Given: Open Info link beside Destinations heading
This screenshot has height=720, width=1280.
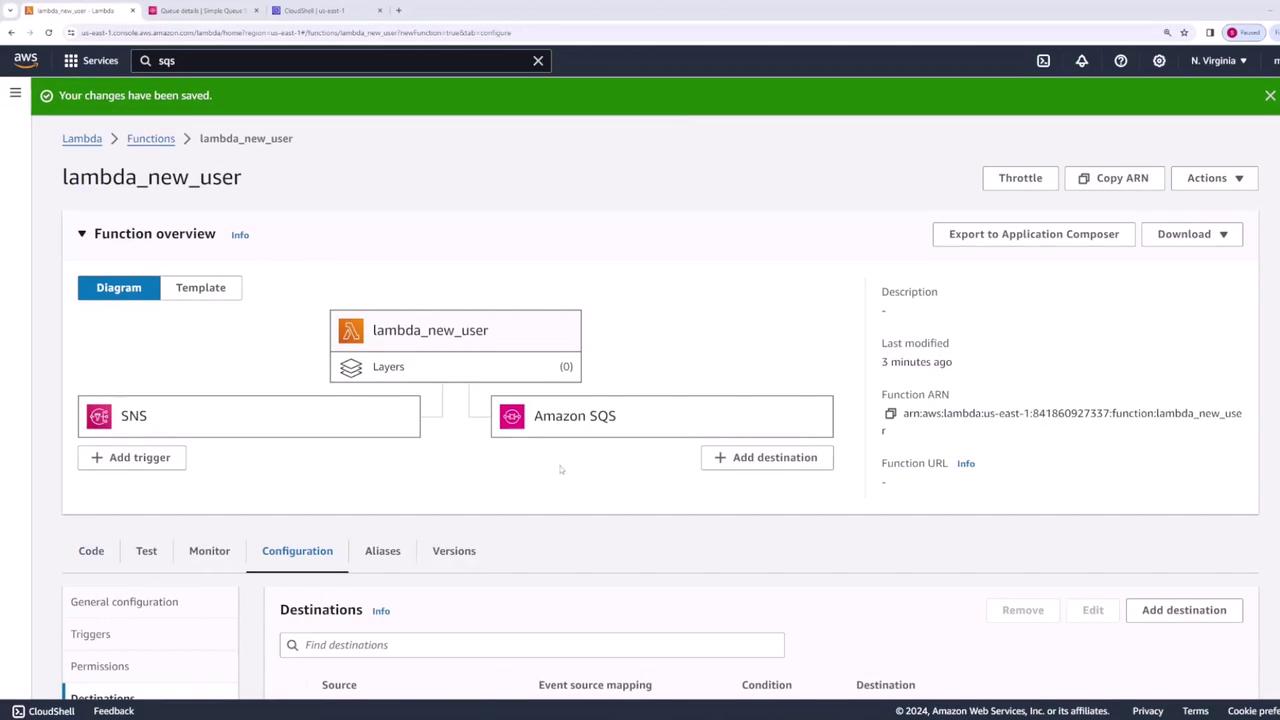Looking at the screenshot, I should point(381,611).
